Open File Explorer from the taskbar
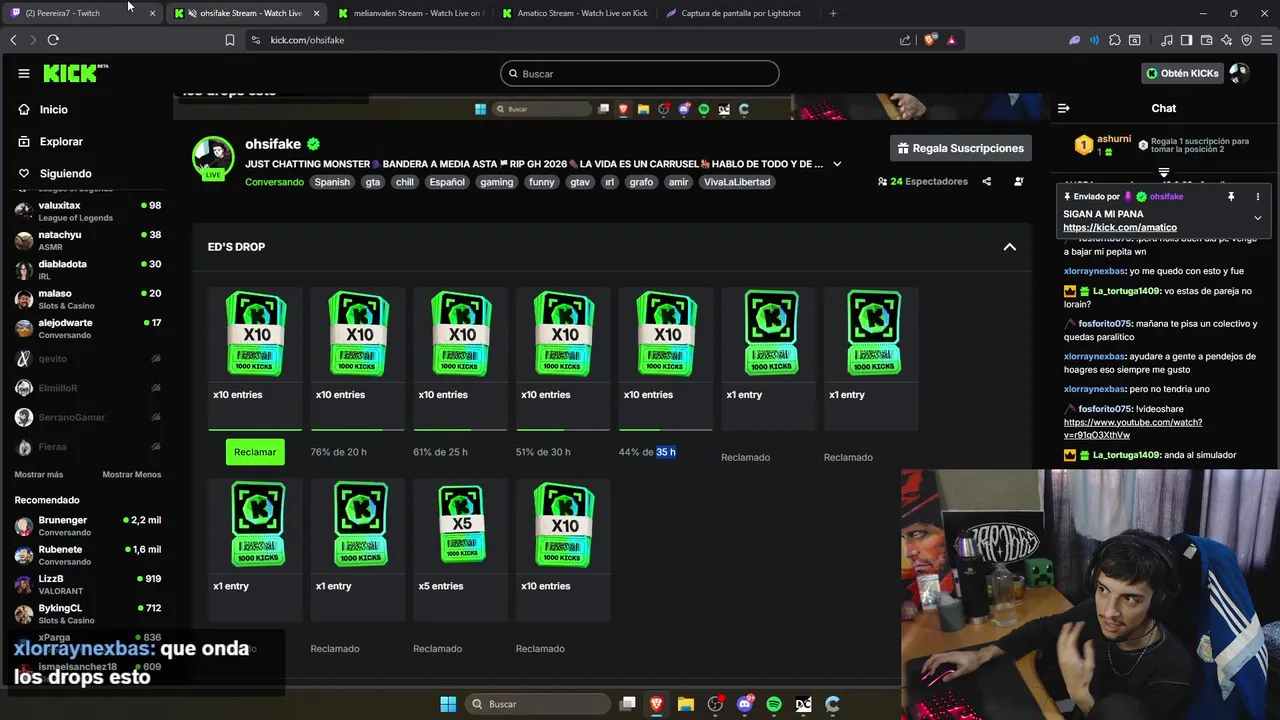 point(686,704)
